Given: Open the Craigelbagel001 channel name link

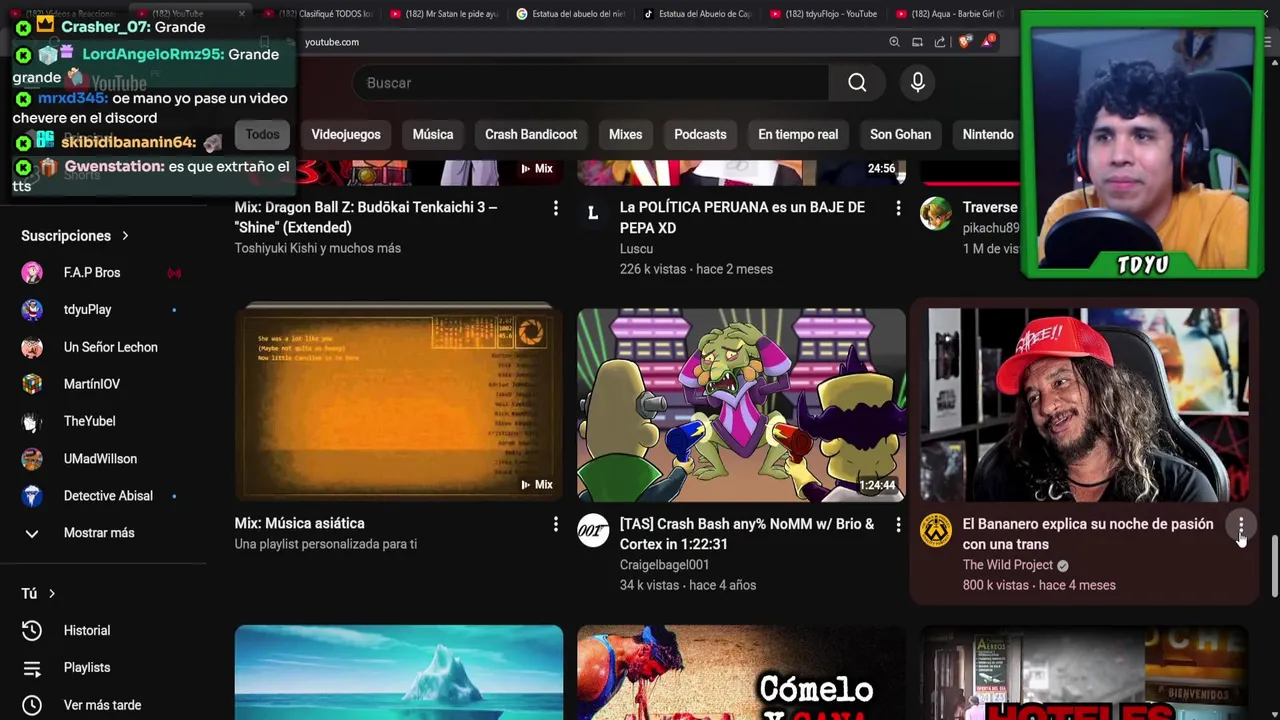Looking at the screenshot, I should coord(664,565).
